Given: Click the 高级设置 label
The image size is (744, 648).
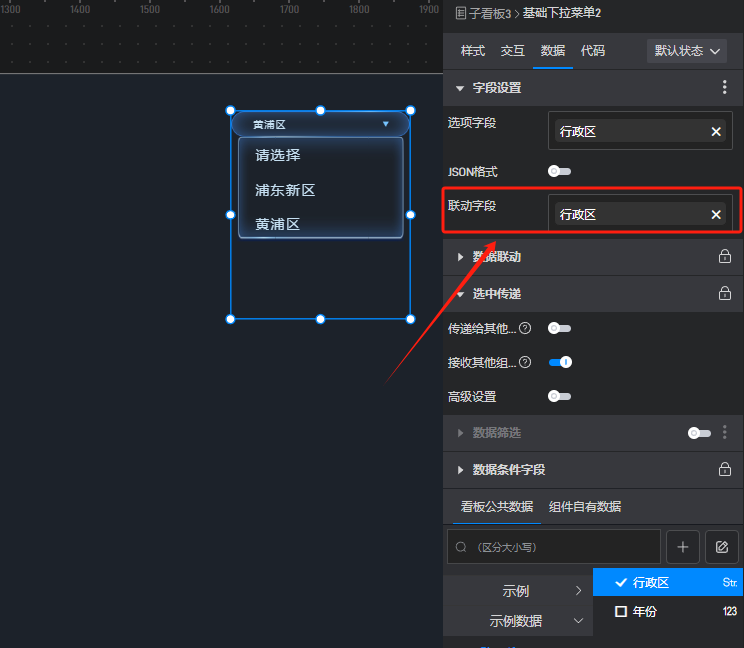Looking at the screenshot, I should (472, 396).
